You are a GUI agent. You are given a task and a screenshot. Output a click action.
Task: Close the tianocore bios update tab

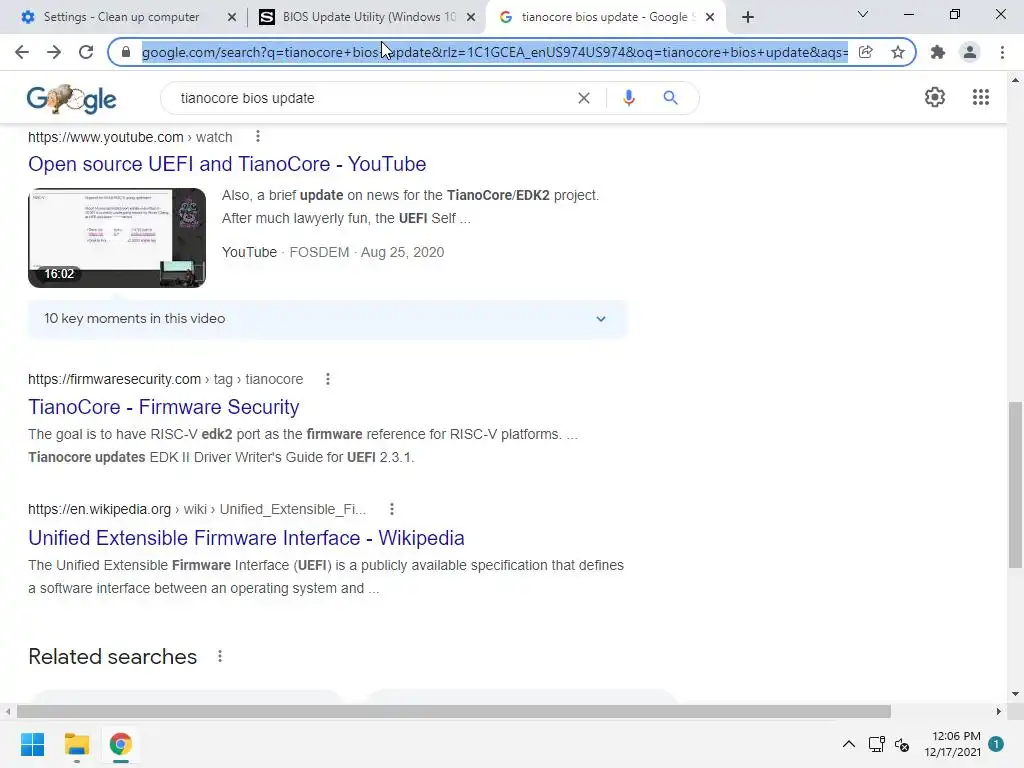tap(710, 17)
